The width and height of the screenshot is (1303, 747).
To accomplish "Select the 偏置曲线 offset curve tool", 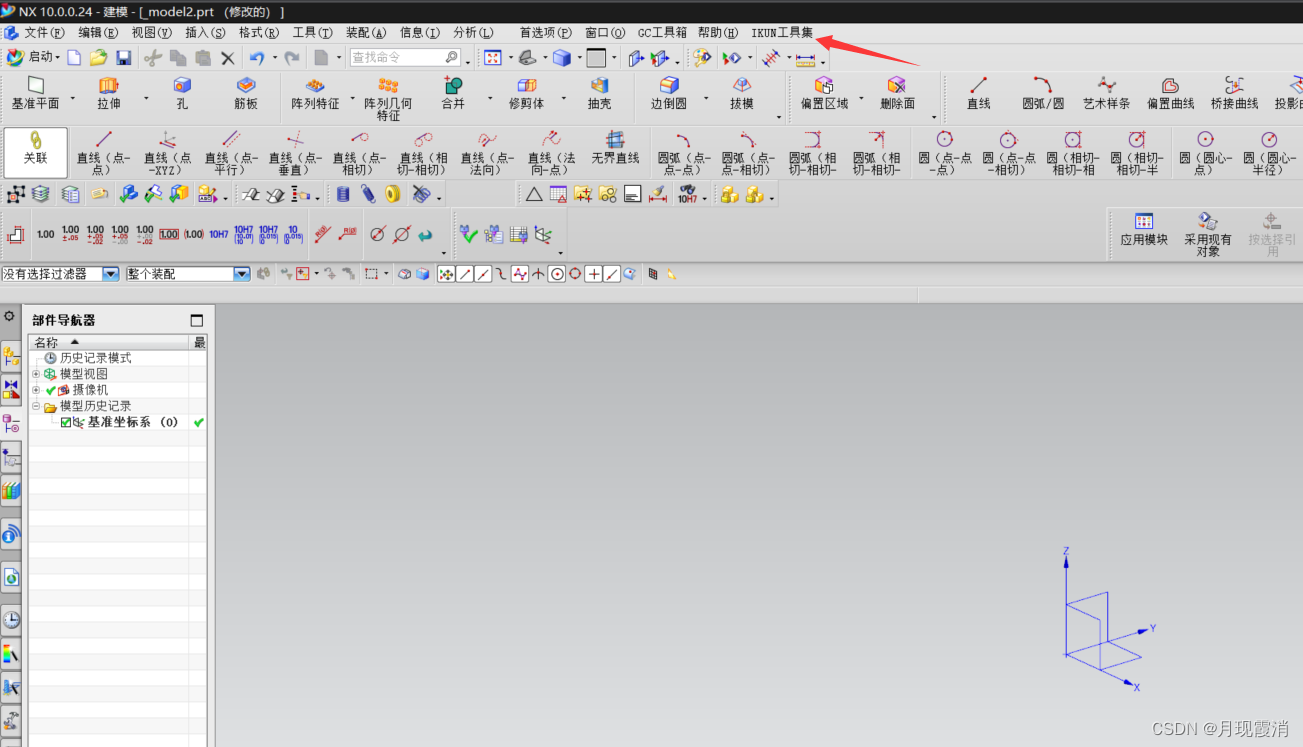I will [x=1170, y=94].
